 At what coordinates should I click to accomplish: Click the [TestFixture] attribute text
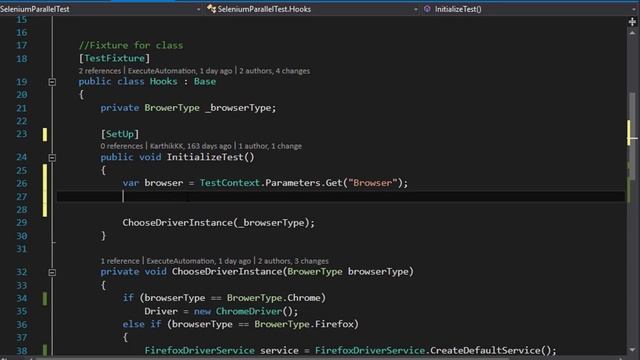pyautogui.click(x=114, y=58)
